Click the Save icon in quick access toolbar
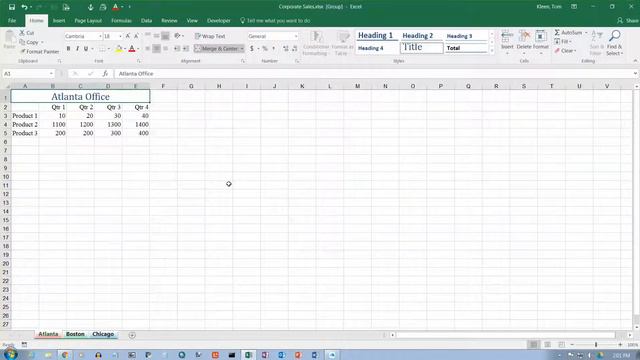640x360 pixels. tap(12, 7)
